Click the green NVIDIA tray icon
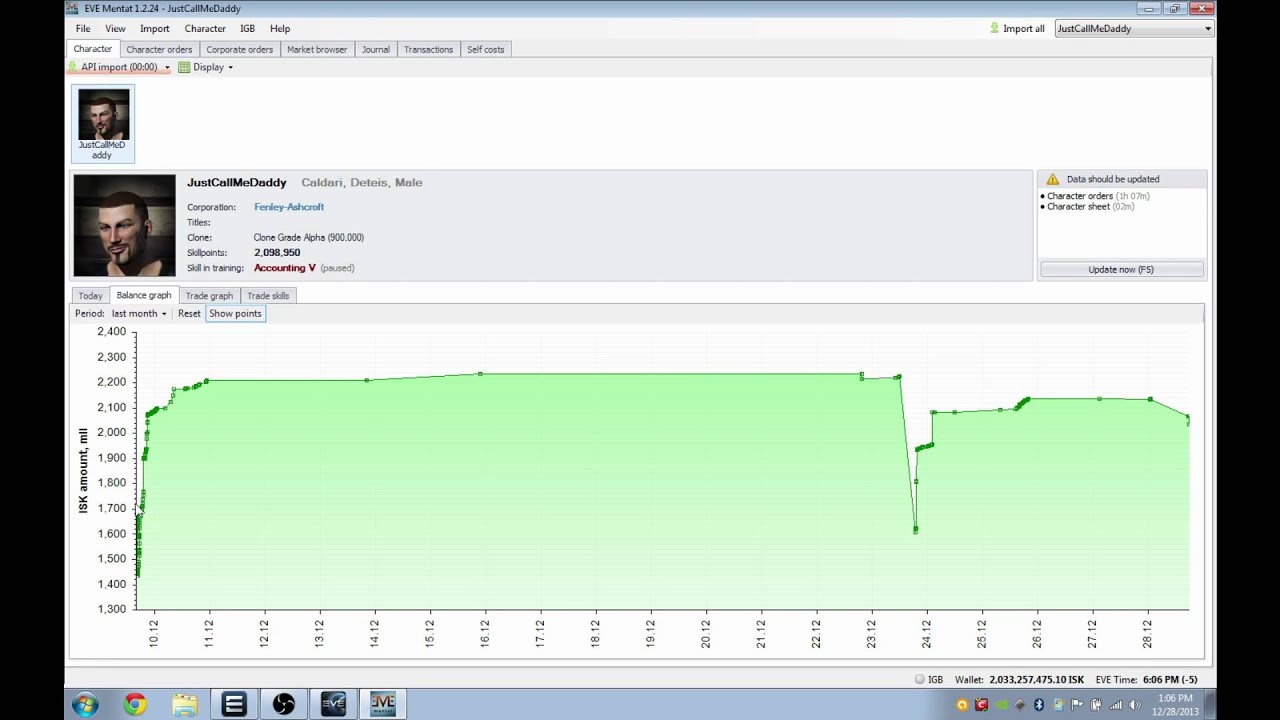This screenshot has width=1280, height=720. tap(1000, 705)
